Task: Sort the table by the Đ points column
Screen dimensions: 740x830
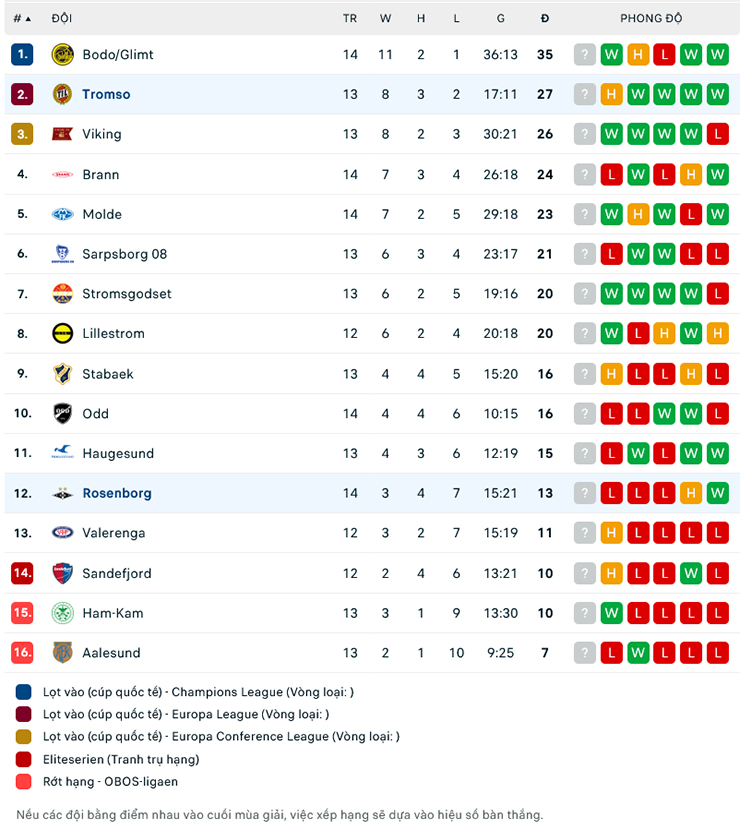Action: click(544, 18)
